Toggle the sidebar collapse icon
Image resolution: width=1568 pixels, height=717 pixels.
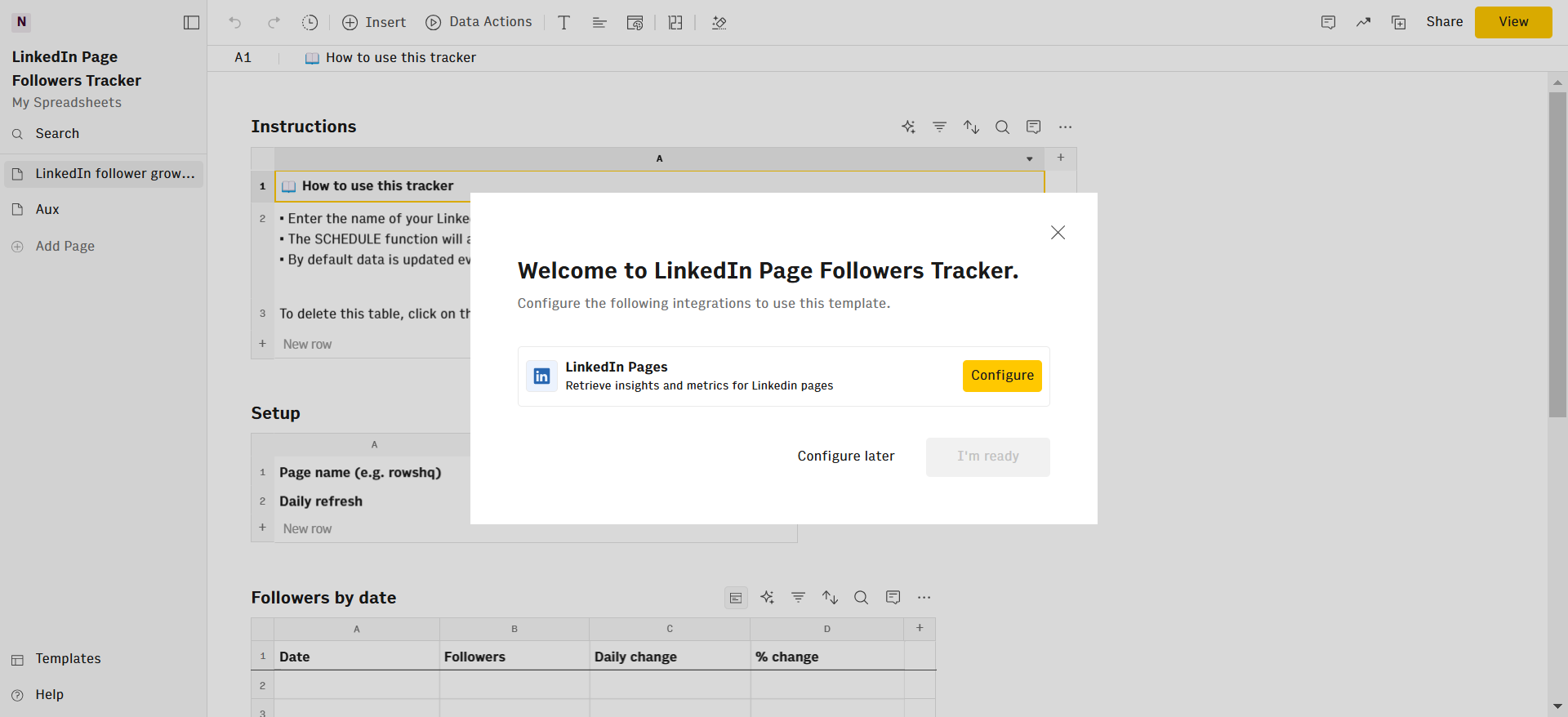pos(192,23)
